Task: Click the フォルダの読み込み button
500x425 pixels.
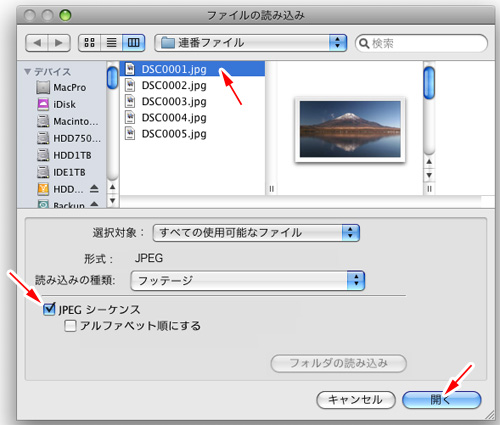Action: click(339, 363)
